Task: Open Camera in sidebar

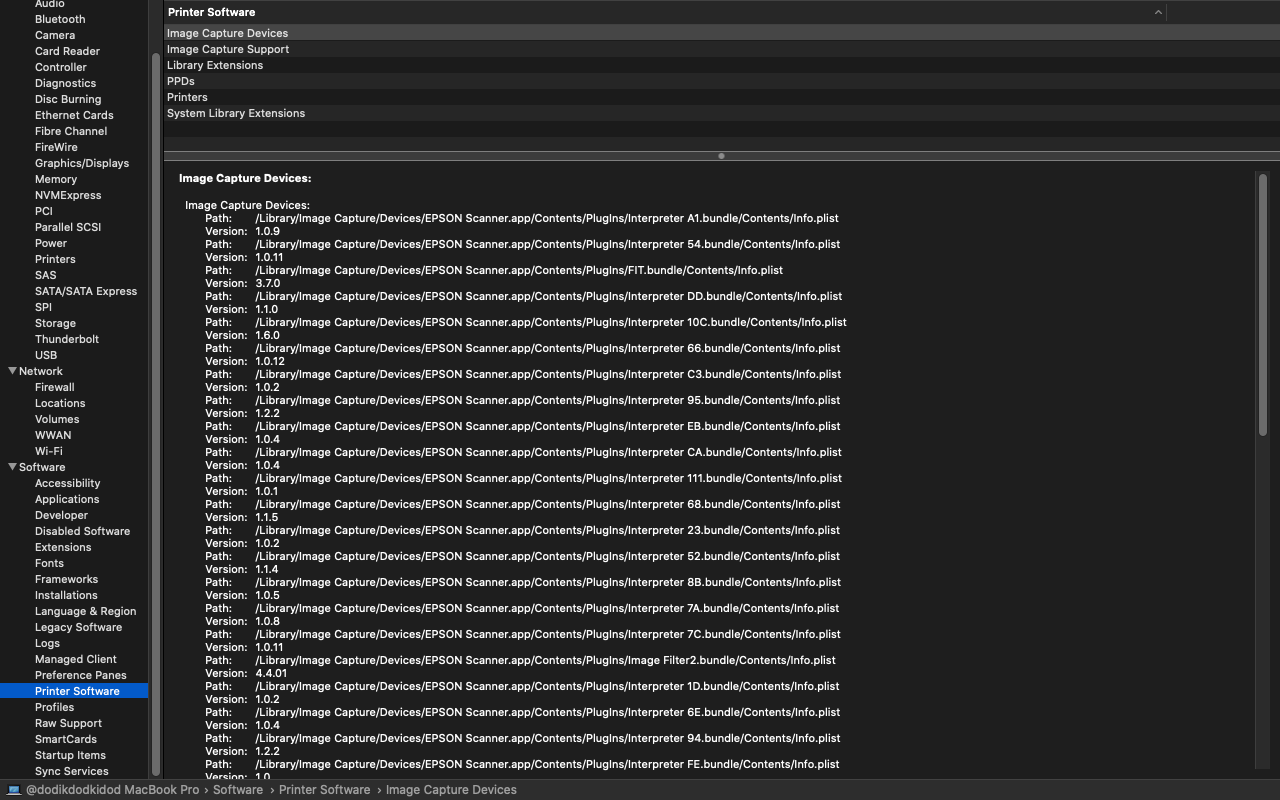Action: click(55, 35)
